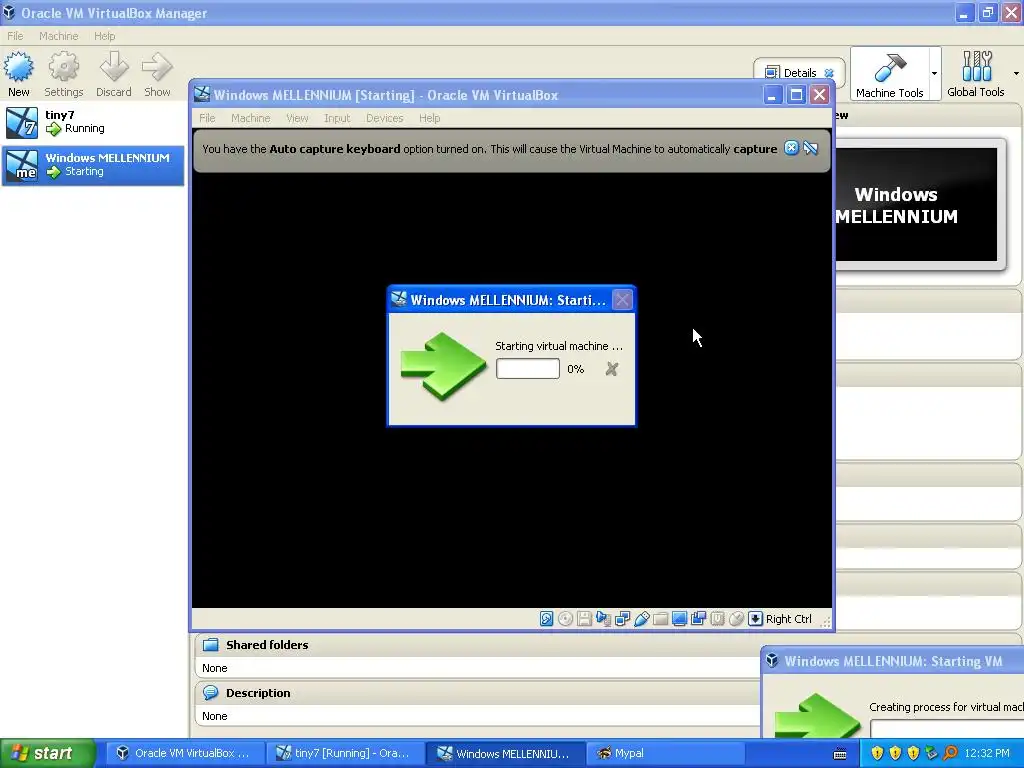Image resolution: width=1024 pixels, height=768 pixels.
Task: Click the XP start button
Action: [x=47, y=753]
